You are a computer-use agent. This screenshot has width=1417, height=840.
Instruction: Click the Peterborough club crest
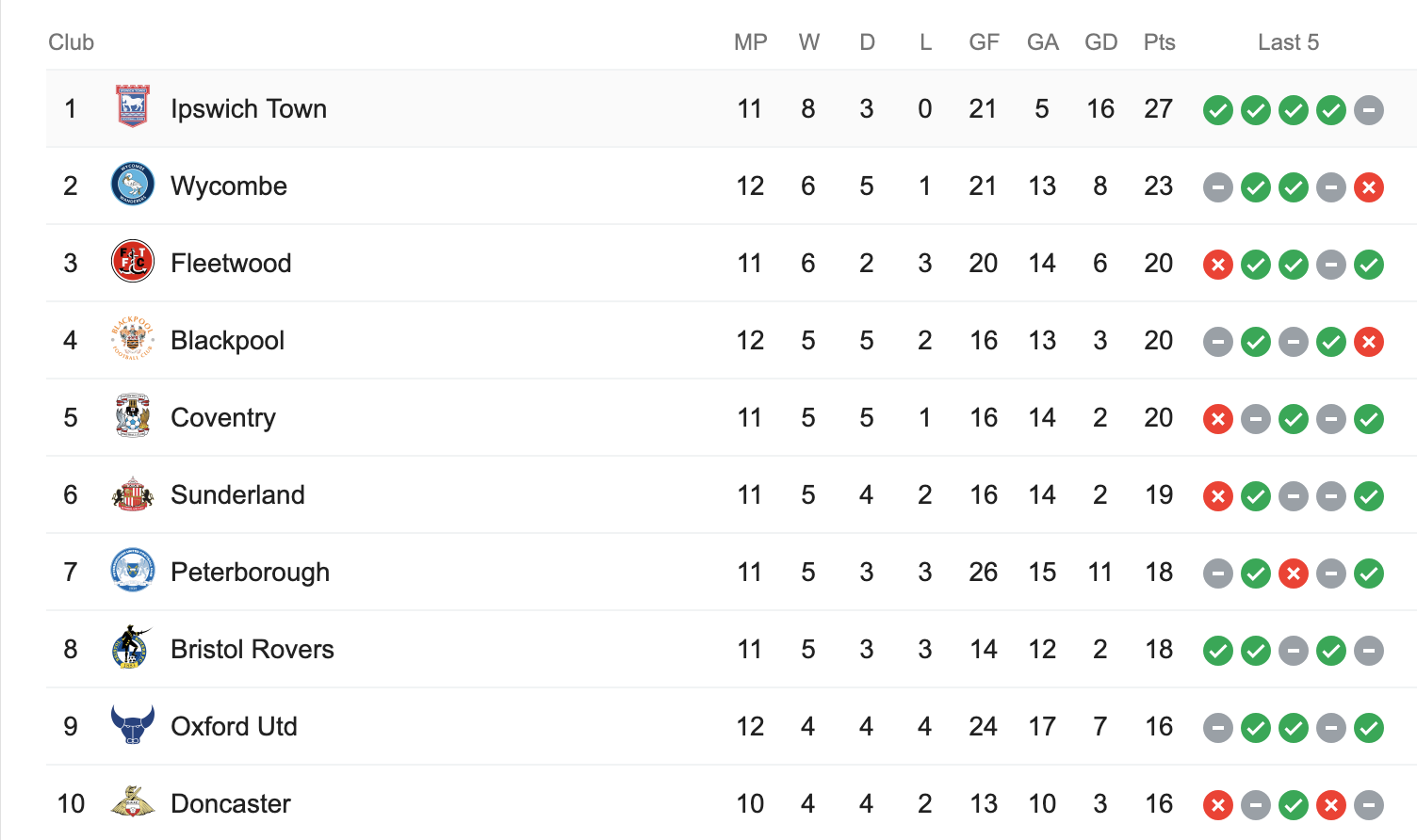click(x=133, y=571)
